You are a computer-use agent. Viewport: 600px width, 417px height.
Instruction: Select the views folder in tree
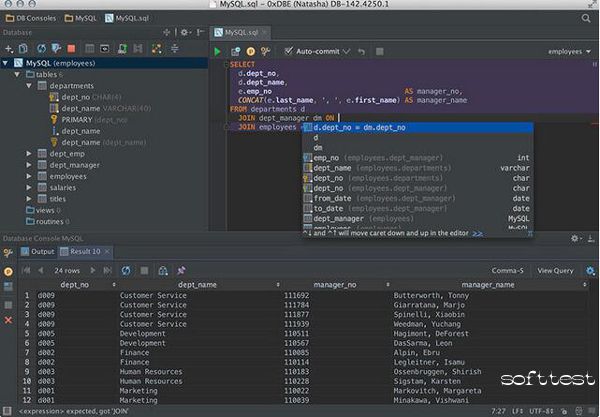(x=44, y=210)
